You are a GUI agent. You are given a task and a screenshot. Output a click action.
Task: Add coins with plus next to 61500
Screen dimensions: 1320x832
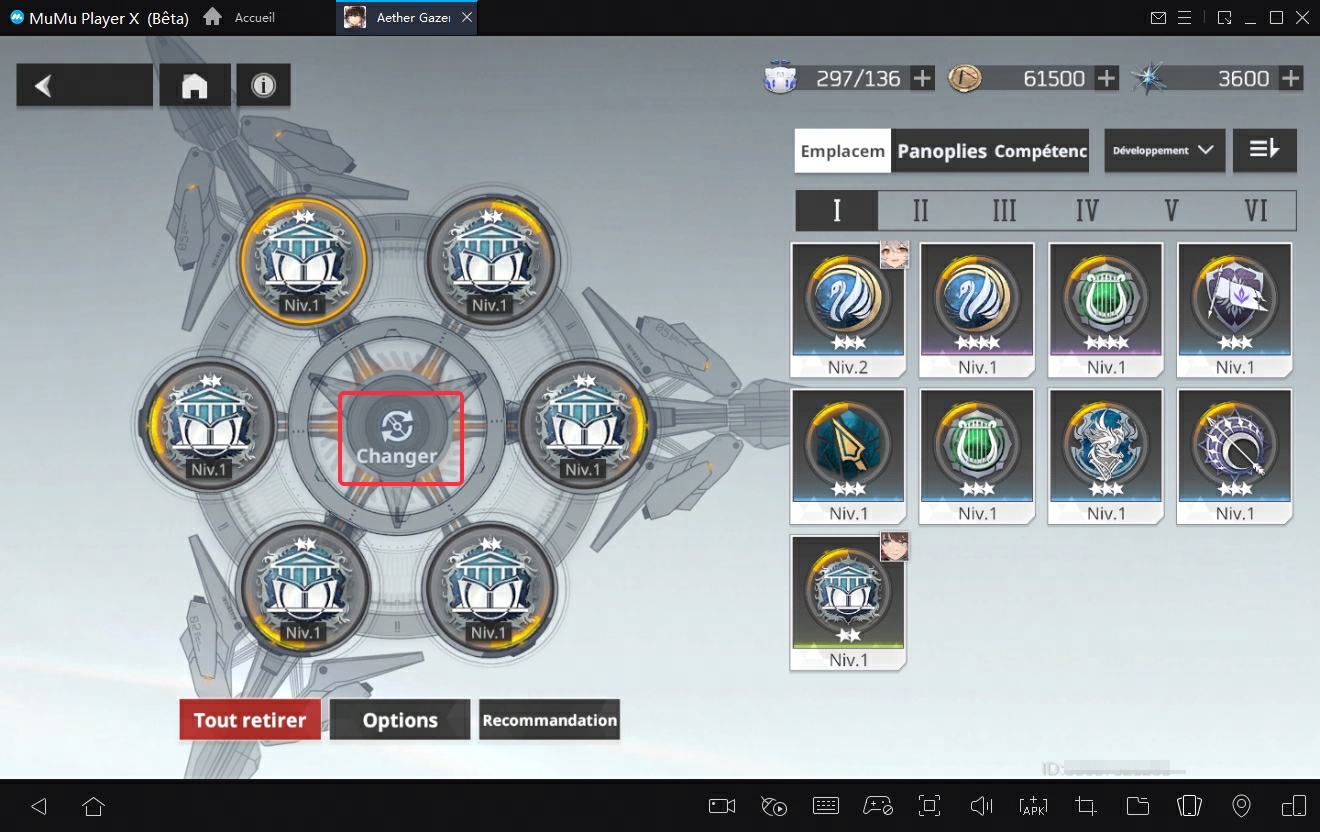point(1106,79)
